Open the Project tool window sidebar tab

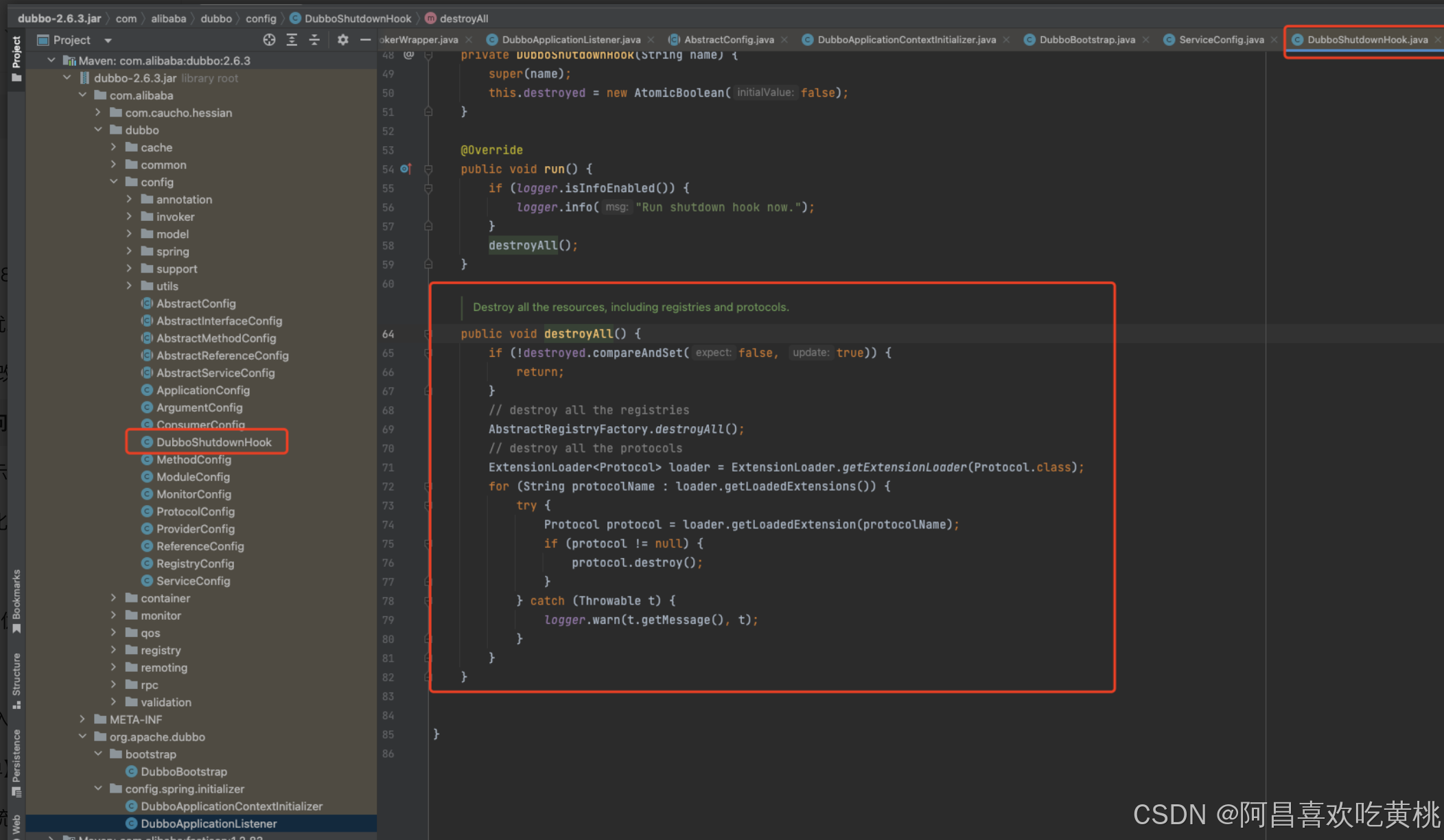click(x=16, y=58)
